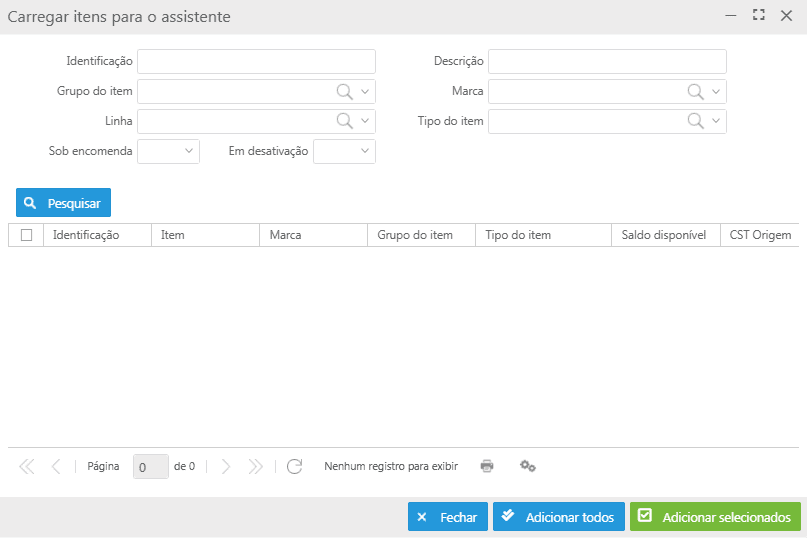Image resolution: width=807 pixels, height=538 pixels.
Task: Sort by the Identificação column header
Action: [86, 235]
